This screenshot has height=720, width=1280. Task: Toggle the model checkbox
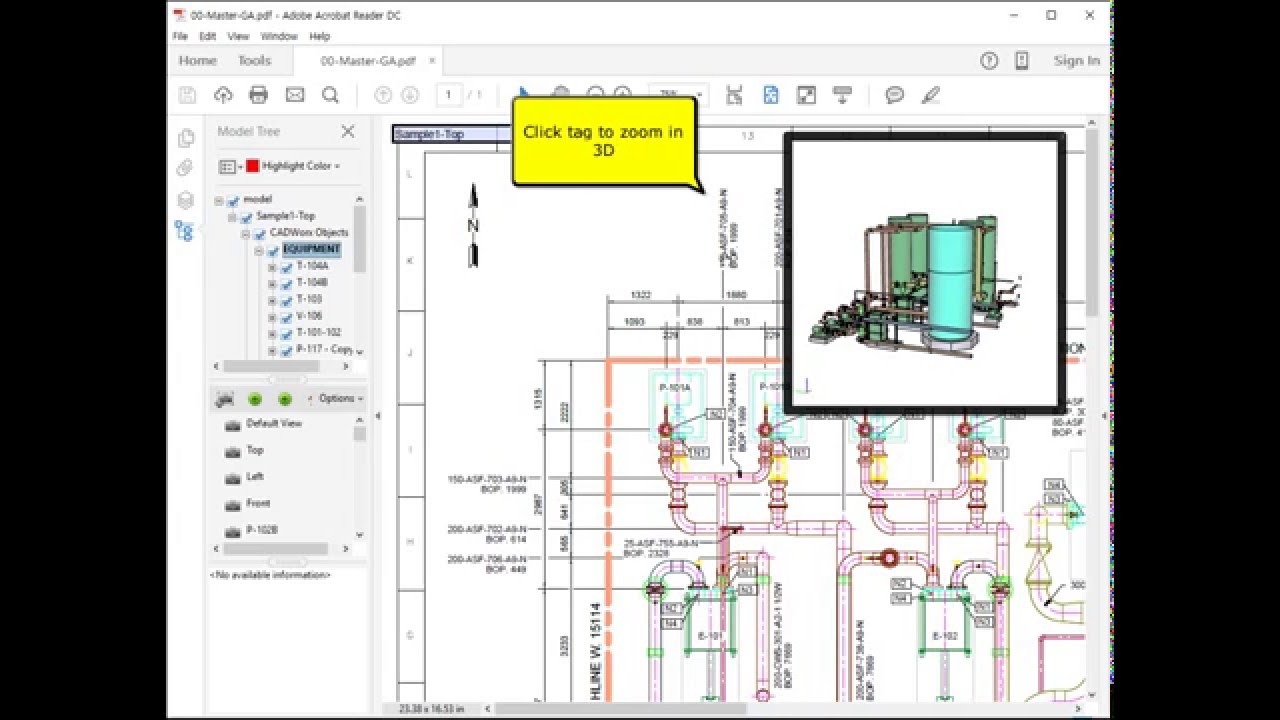point(233,200)
